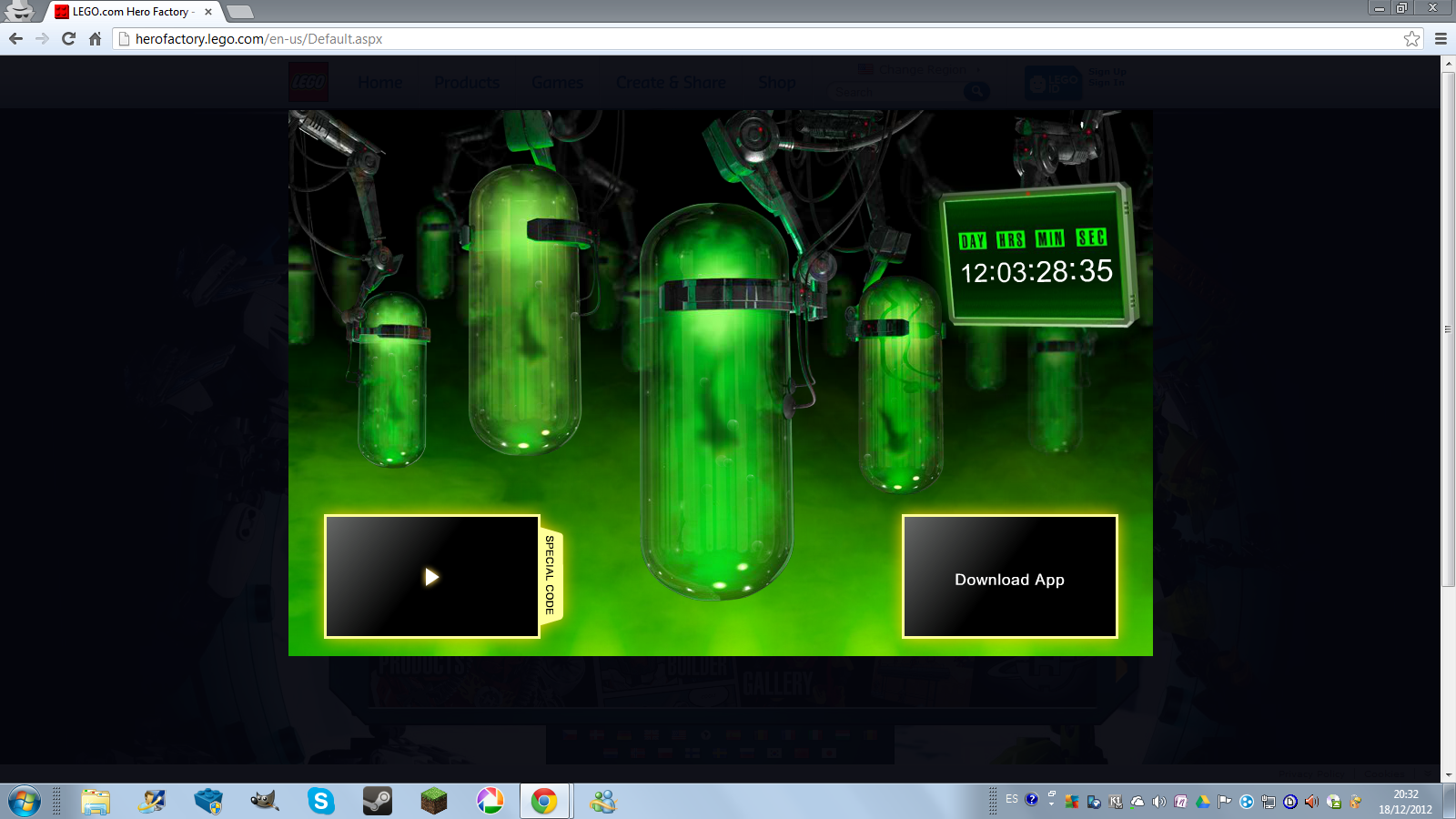Open the dimmed Create & Share menu
Viewport: 1456px width, 819px height.
click(671, 83)
